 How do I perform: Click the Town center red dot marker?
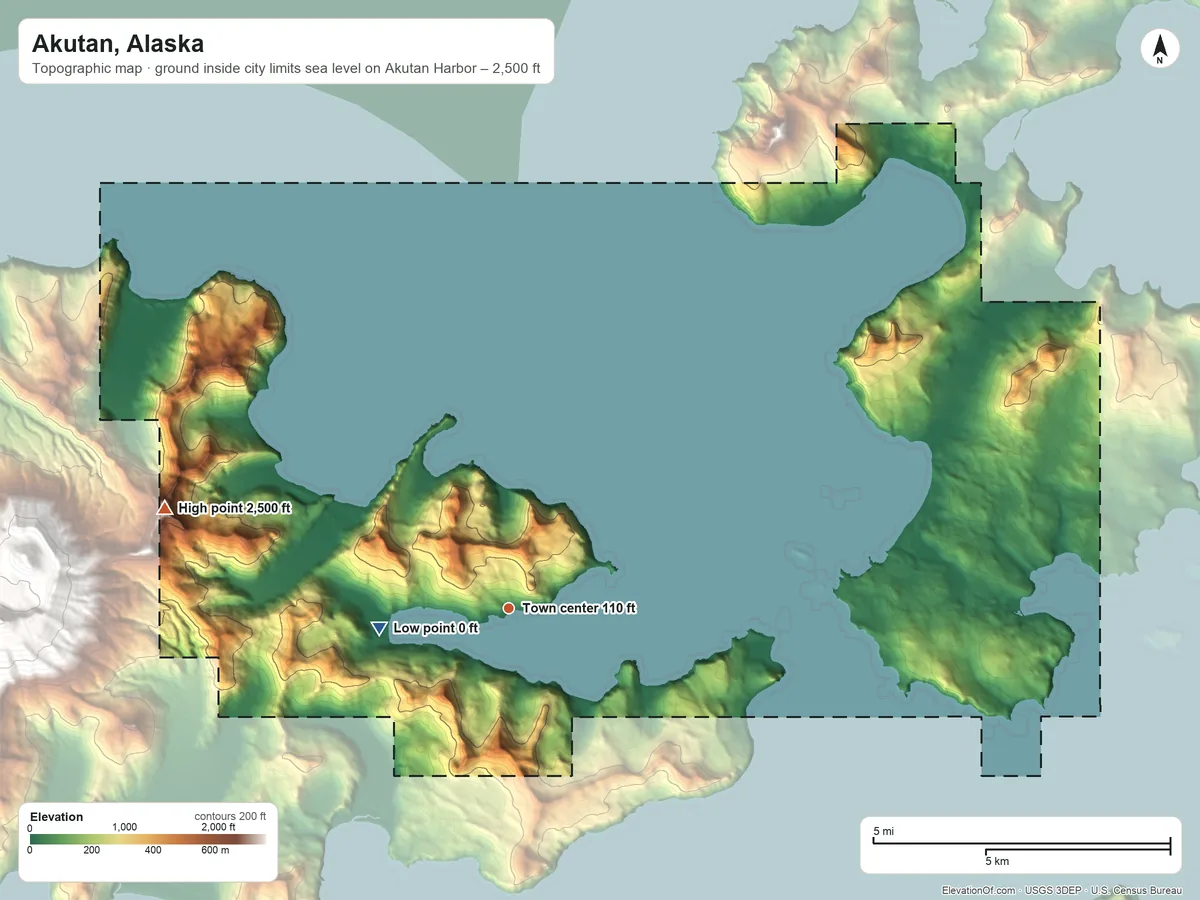(508, 608)
